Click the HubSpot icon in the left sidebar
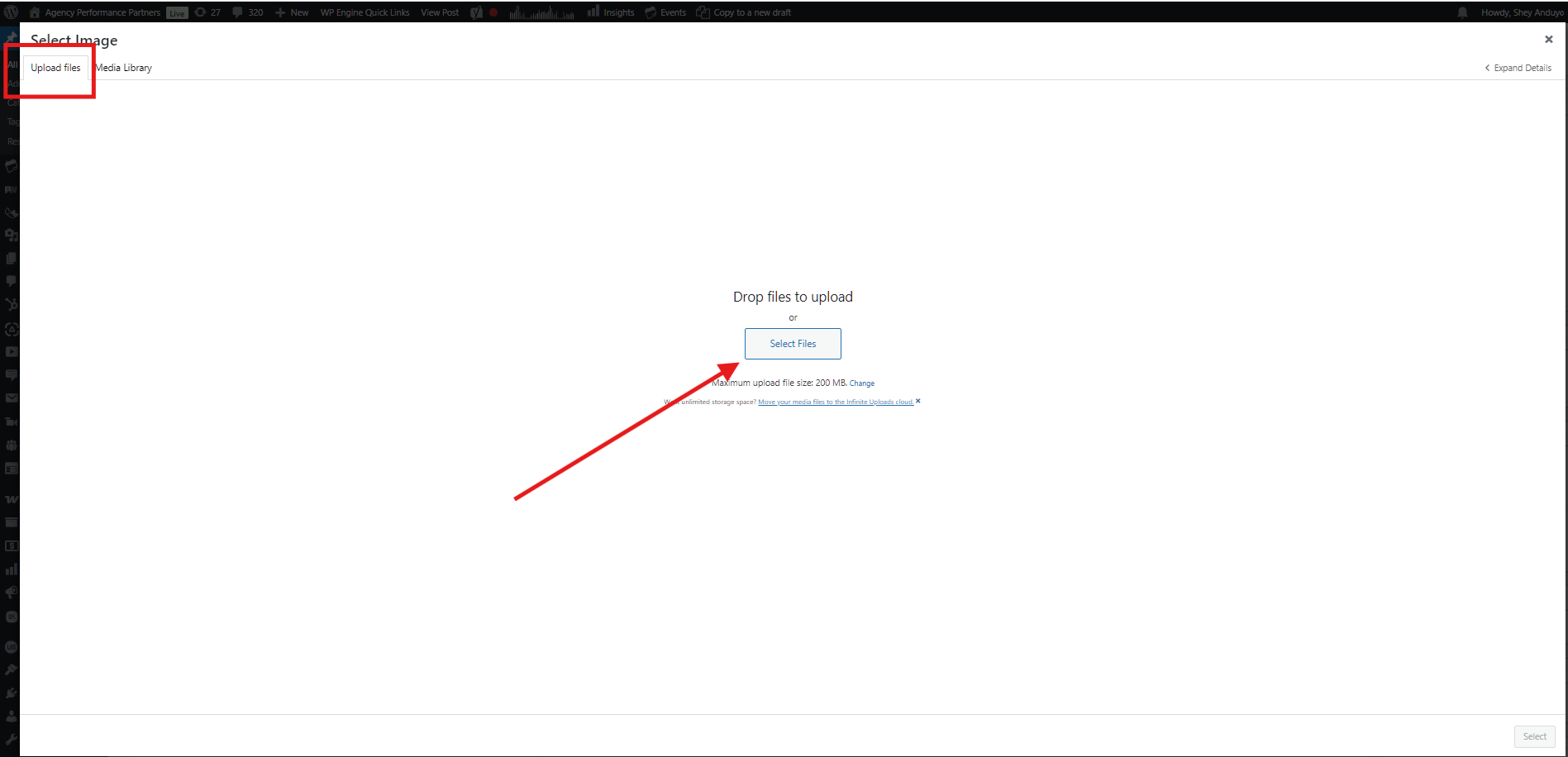The image size is (1568, 757). 12,305
